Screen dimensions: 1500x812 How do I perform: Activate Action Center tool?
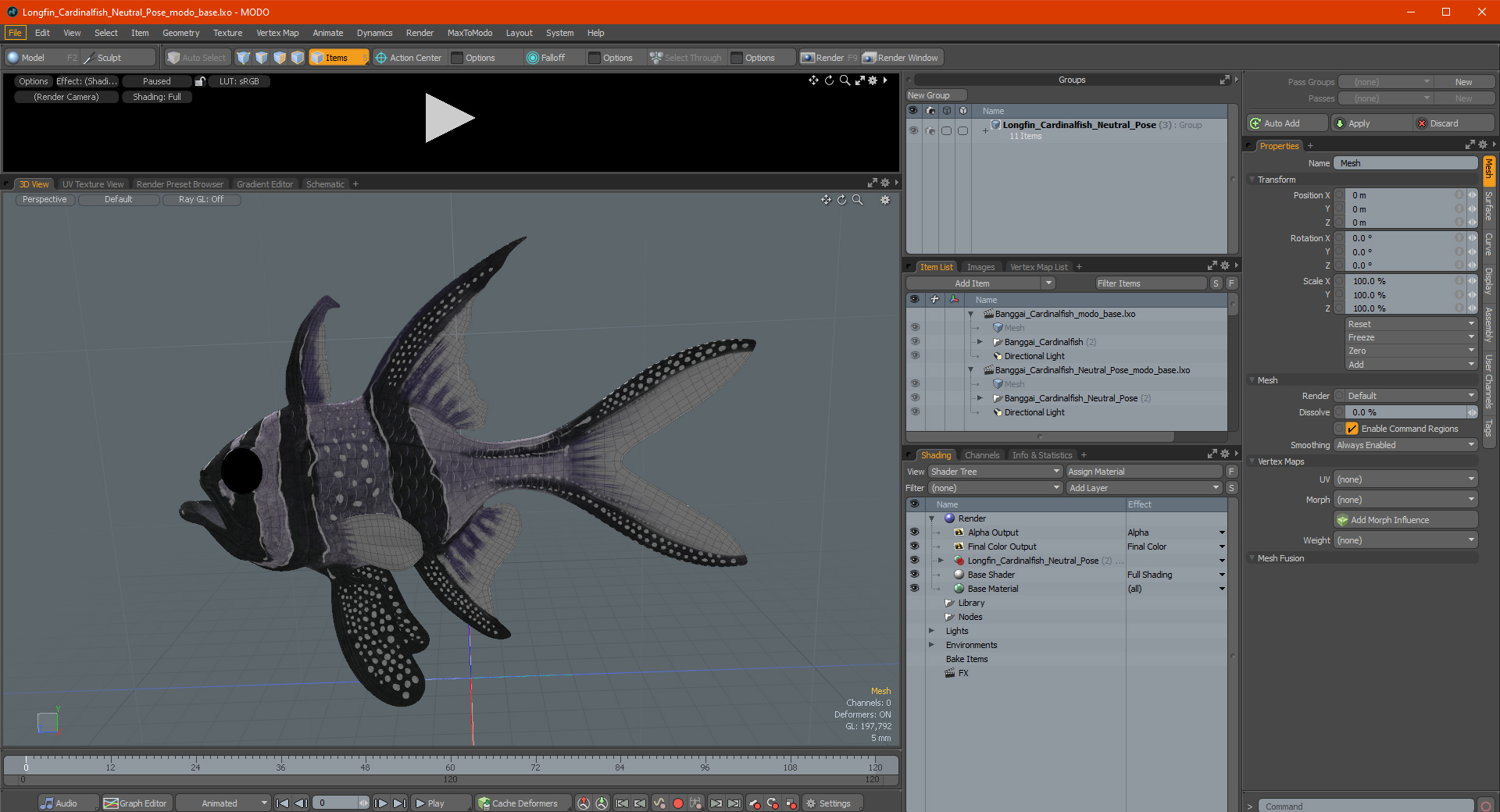[409, 58]
